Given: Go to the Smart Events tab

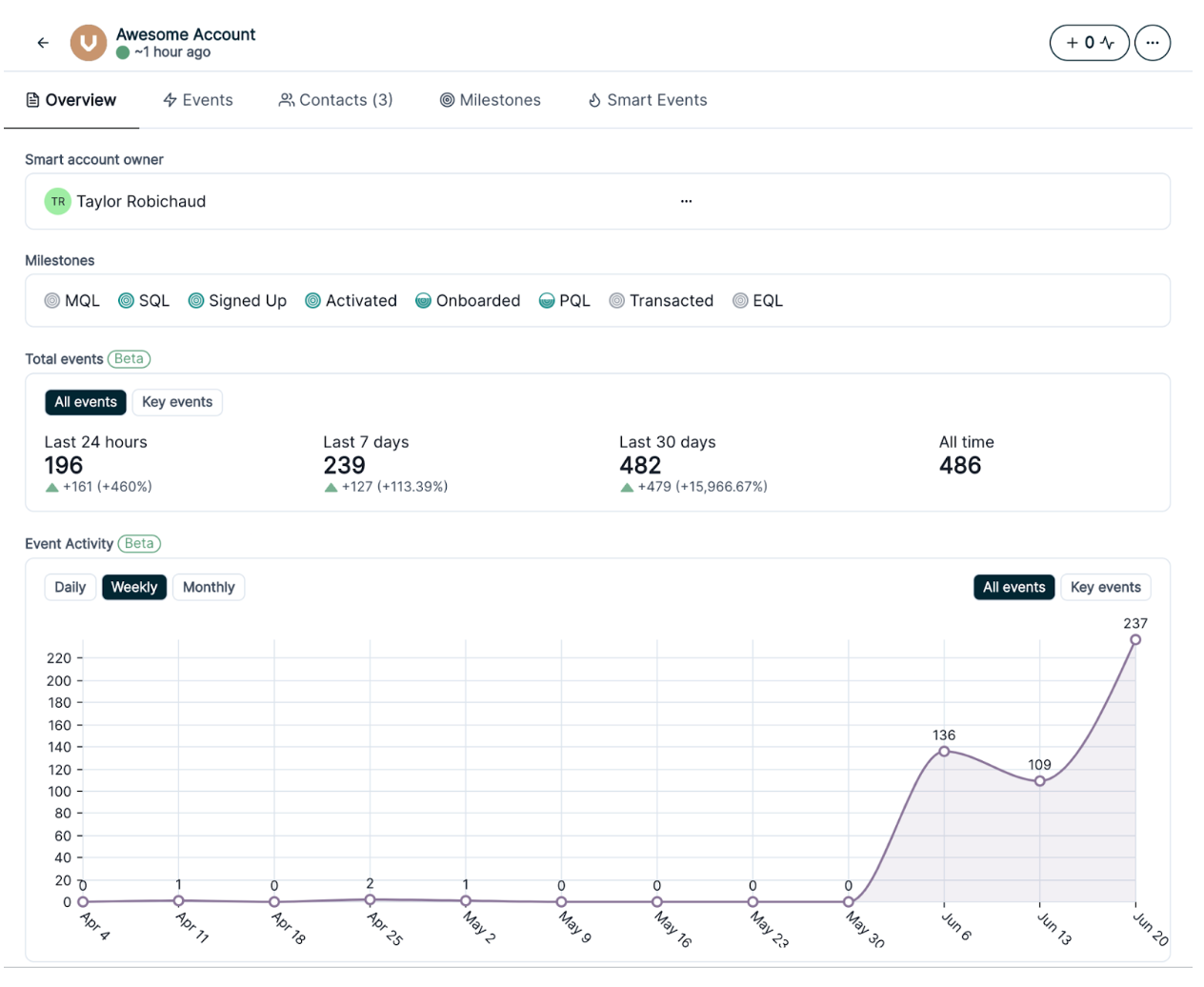Looking at the screenshot, I should pyautogui.click(x=648, y=100).
